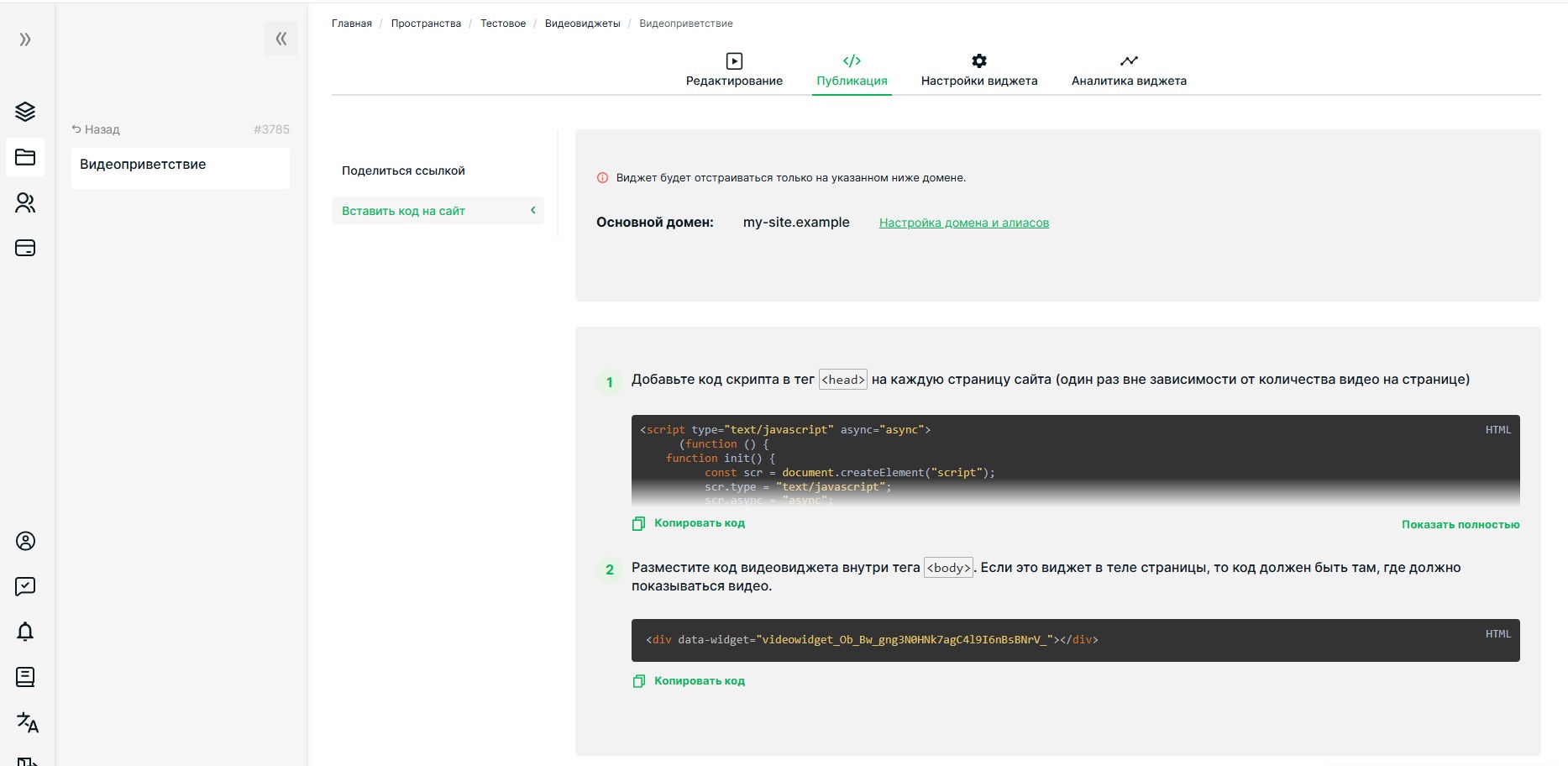Image resolution: width=1568 pixels, height=766 pixels.
Task: Click the partially visible bottom sidebar icon
Action: [27, 761]
